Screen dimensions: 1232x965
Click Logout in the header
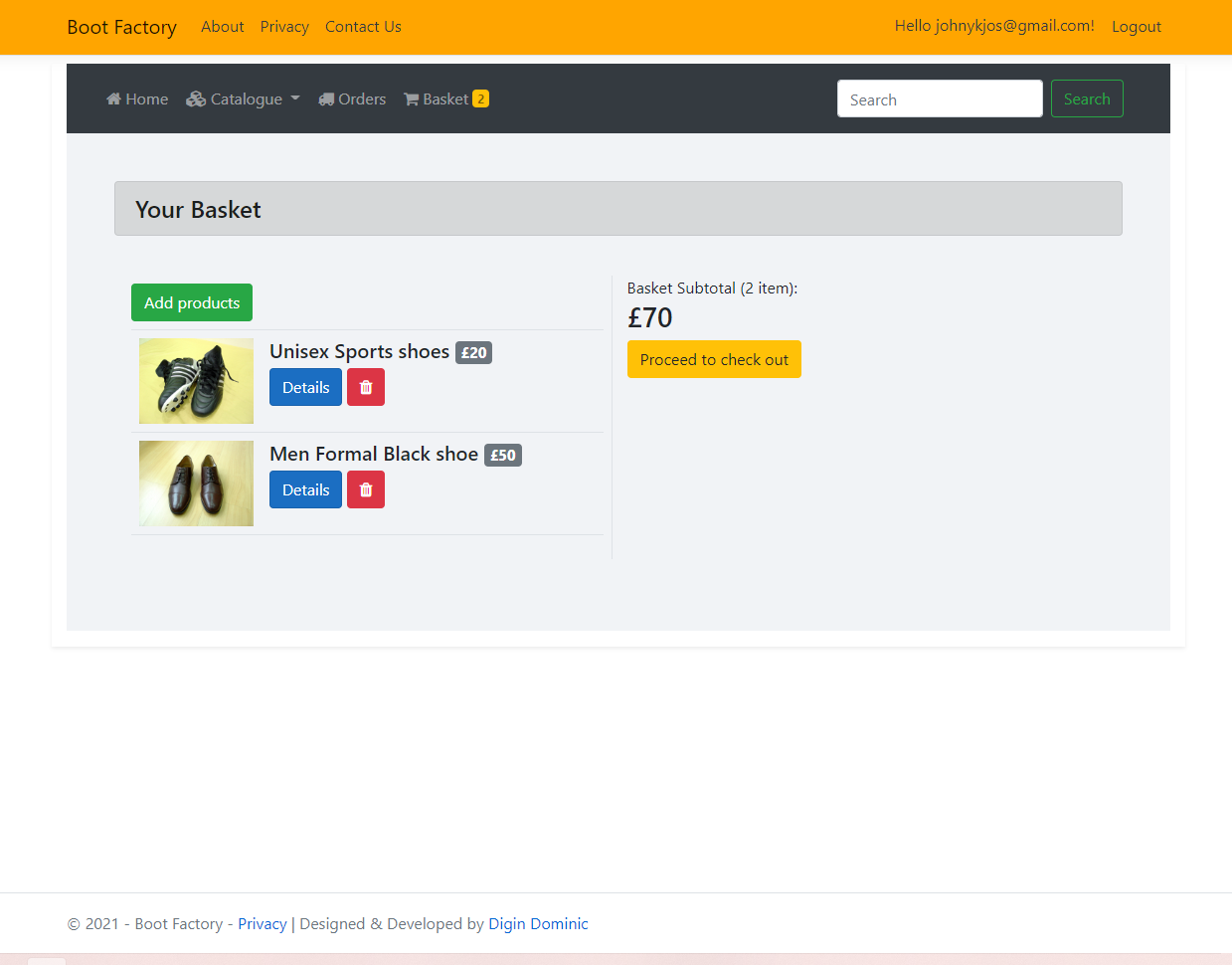(x=1136, y=26)
